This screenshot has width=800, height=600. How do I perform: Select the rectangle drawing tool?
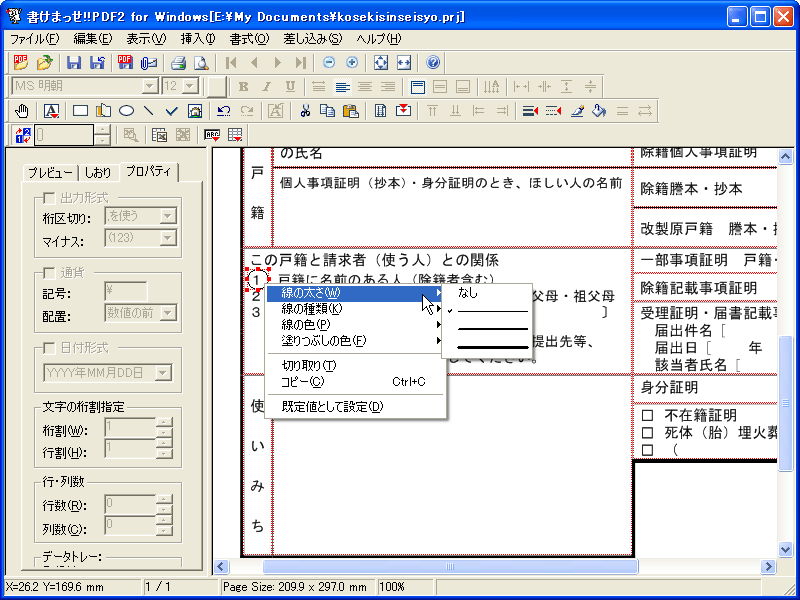point(81,111)
